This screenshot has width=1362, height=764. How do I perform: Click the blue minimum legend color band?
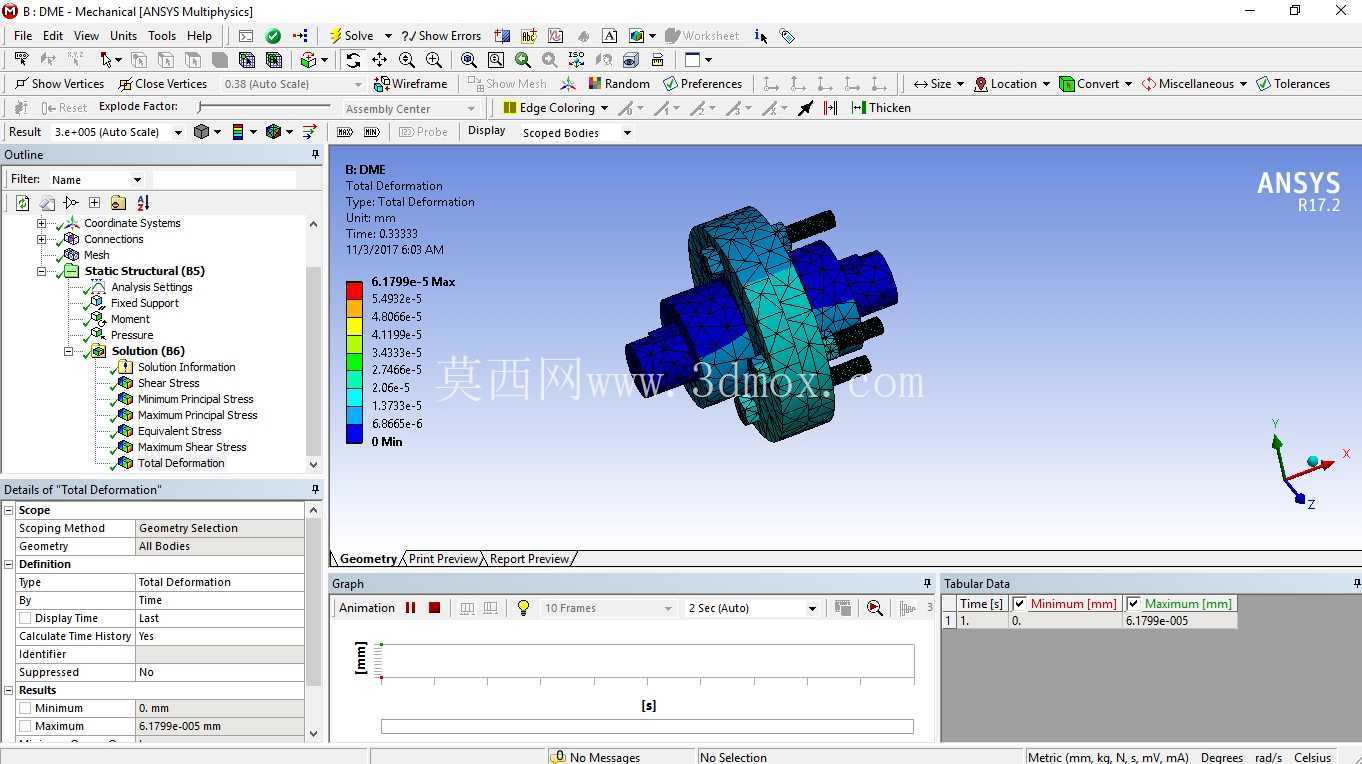[x=354, y=433]
